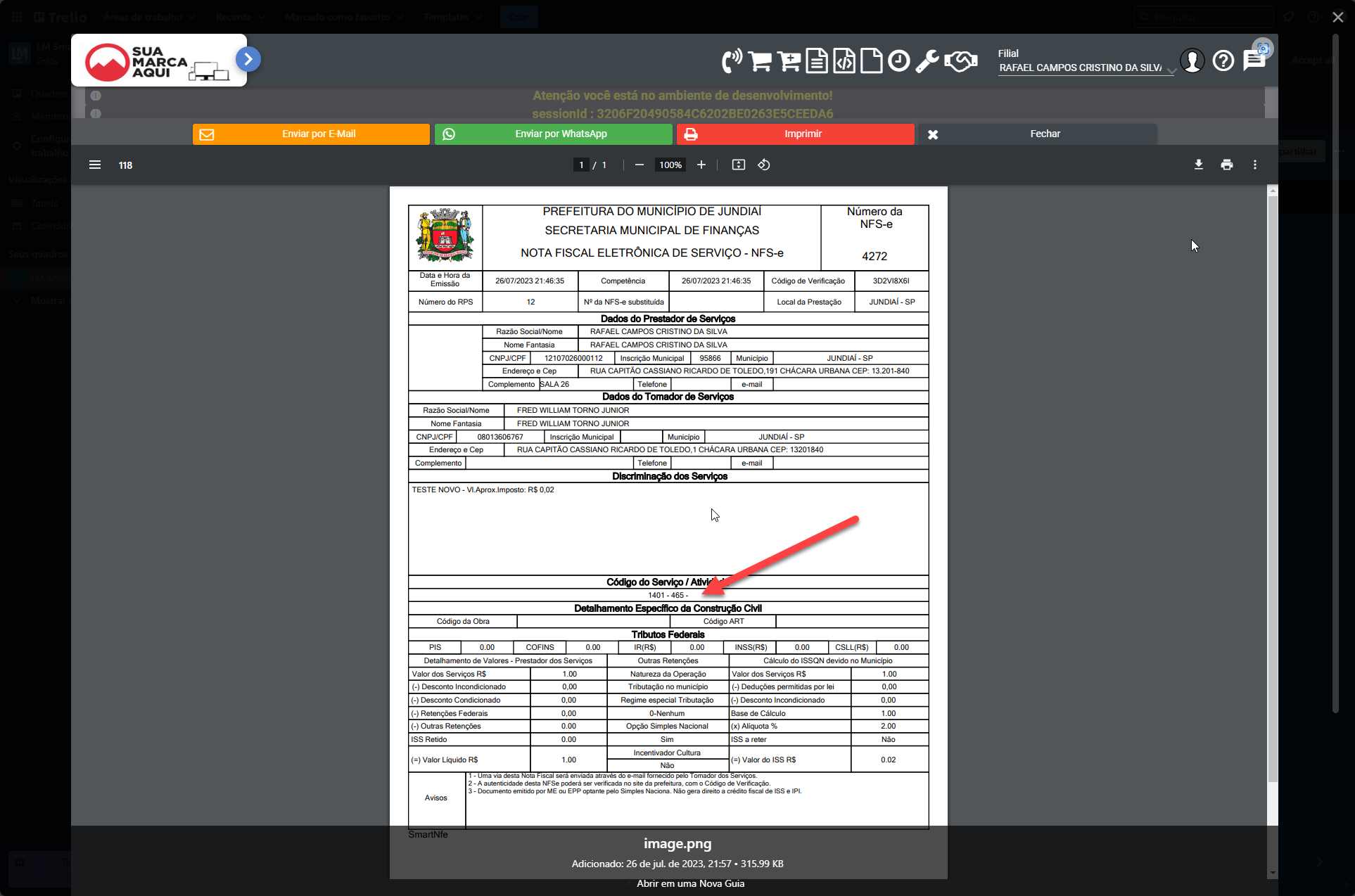The height and width of the screenshot is (896, 1355).
Task: Open the text document icon
Action: pos(817,61)
